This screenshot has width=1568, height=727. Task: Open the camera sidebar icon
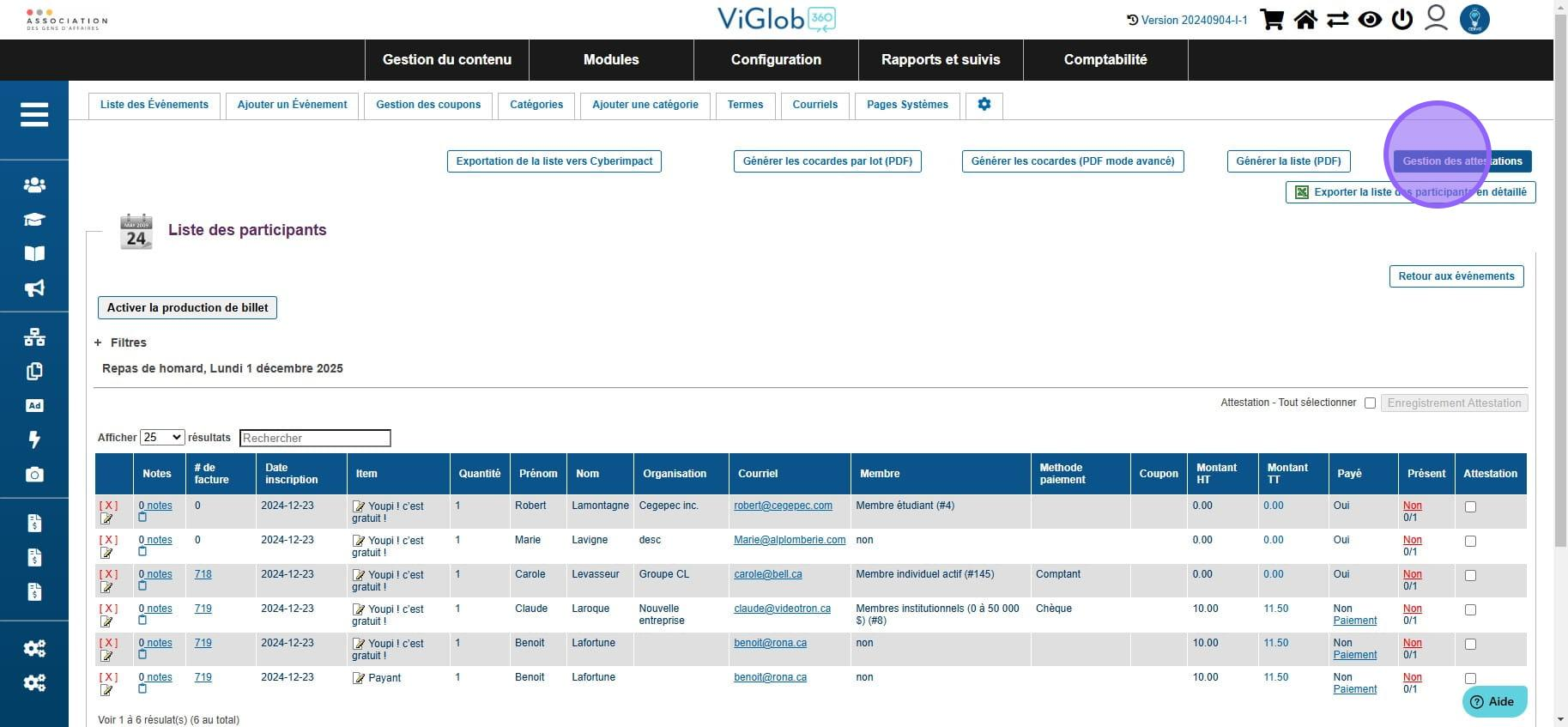(x=34, y=475)
